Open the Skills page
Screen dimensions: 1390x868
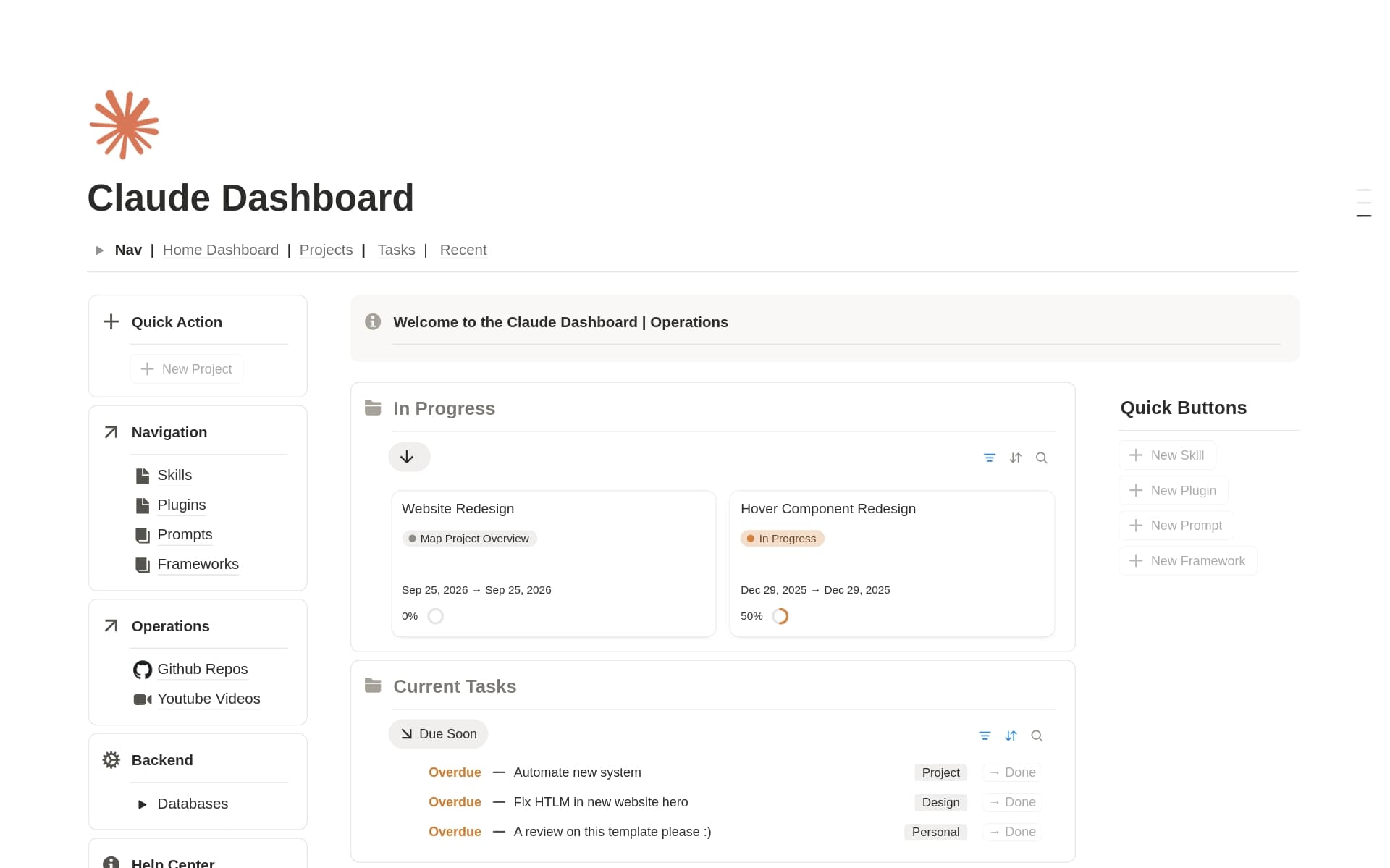tap(174, 475)
